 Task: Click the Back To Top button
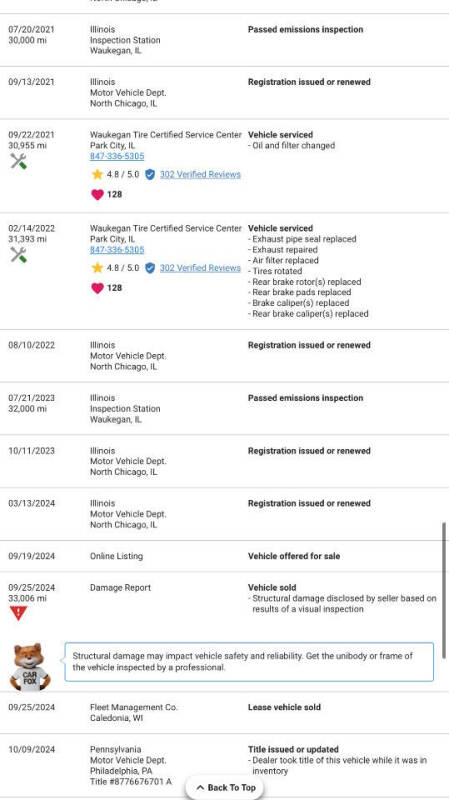click(x=224, y=787)
